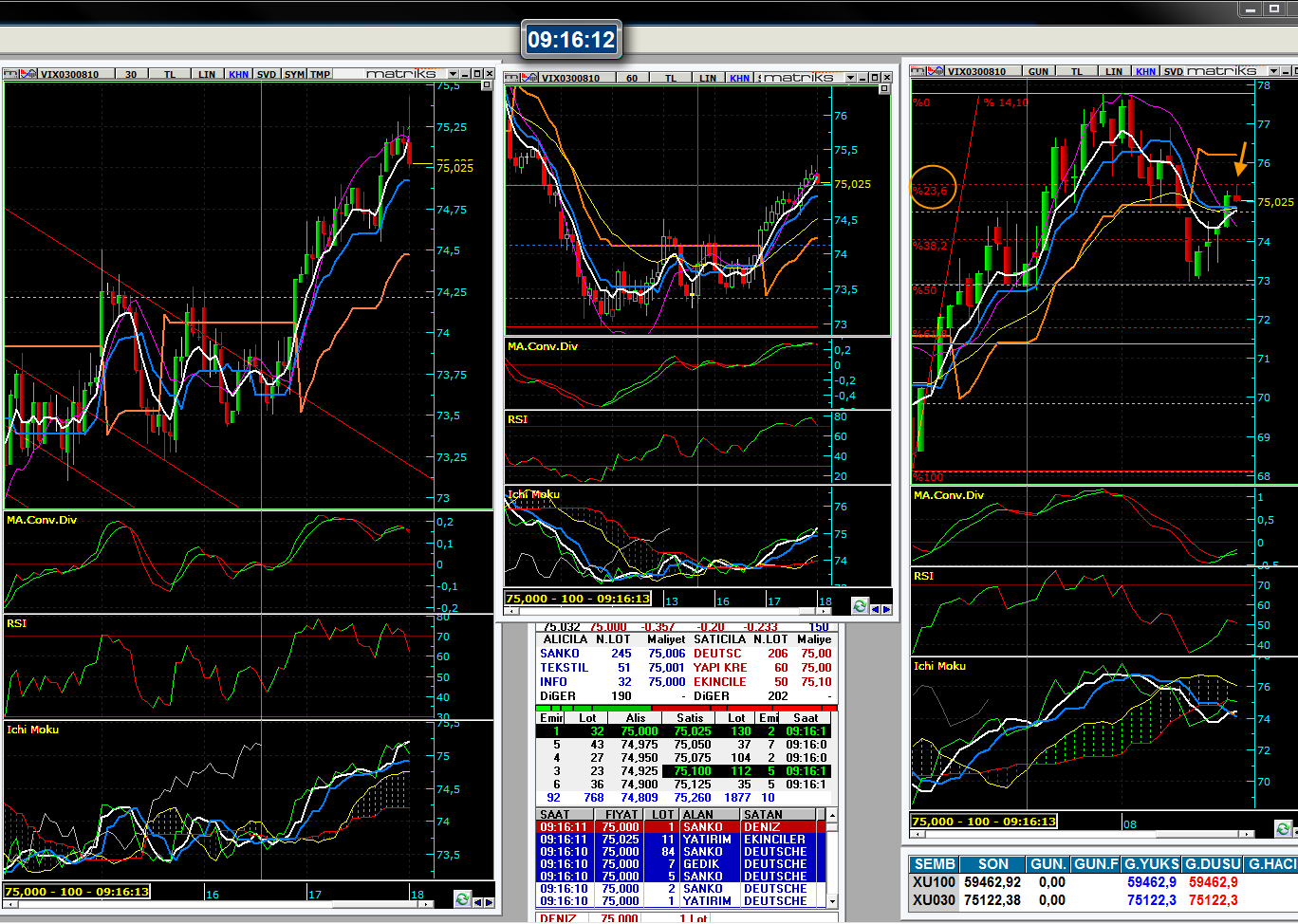The height and width of the screenshot is (924, 1298).
Task: Click the chart-type icon in the right chart window
Action: click(x=935, y=71)
